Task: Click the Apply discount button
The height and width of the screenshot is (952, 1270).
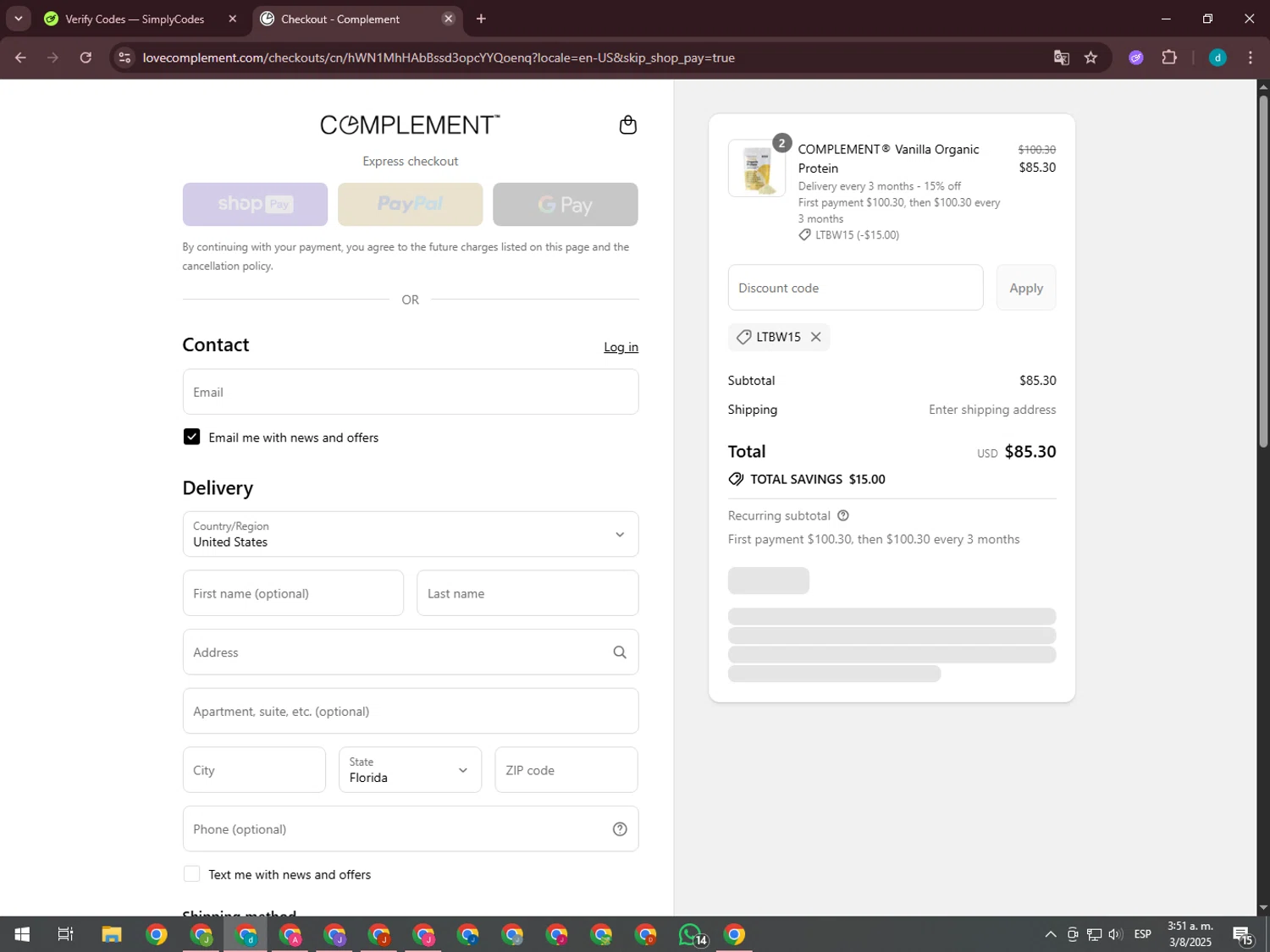Action: click(1026, 288)
